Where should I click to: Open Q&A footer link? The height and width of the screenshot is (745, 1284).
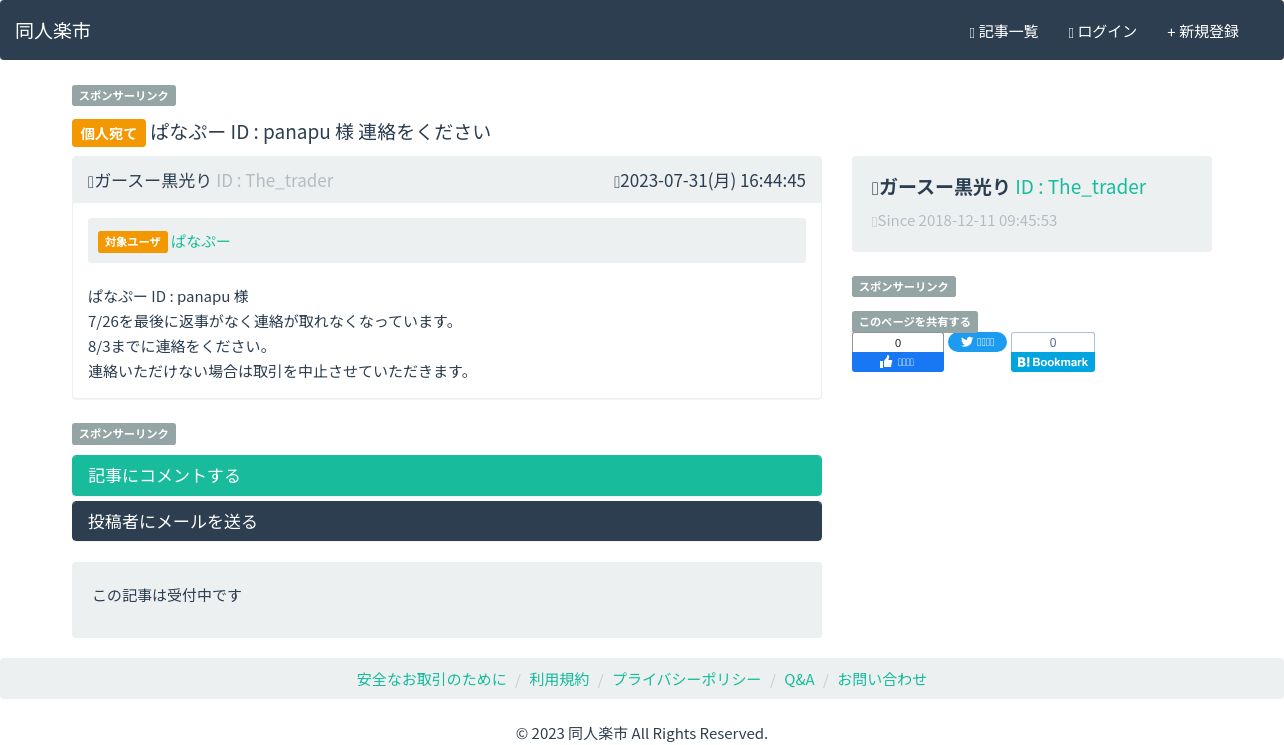point(799,679)
